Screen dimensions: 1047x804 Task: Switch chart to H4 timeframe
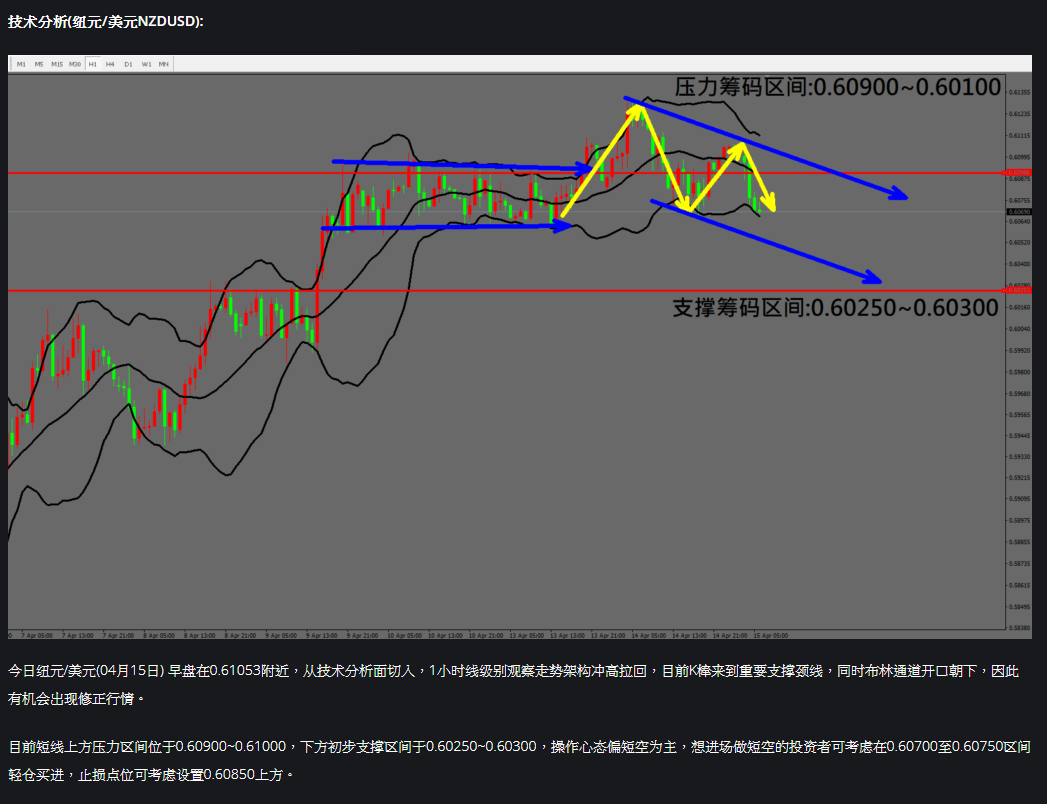tap(110, 64)
